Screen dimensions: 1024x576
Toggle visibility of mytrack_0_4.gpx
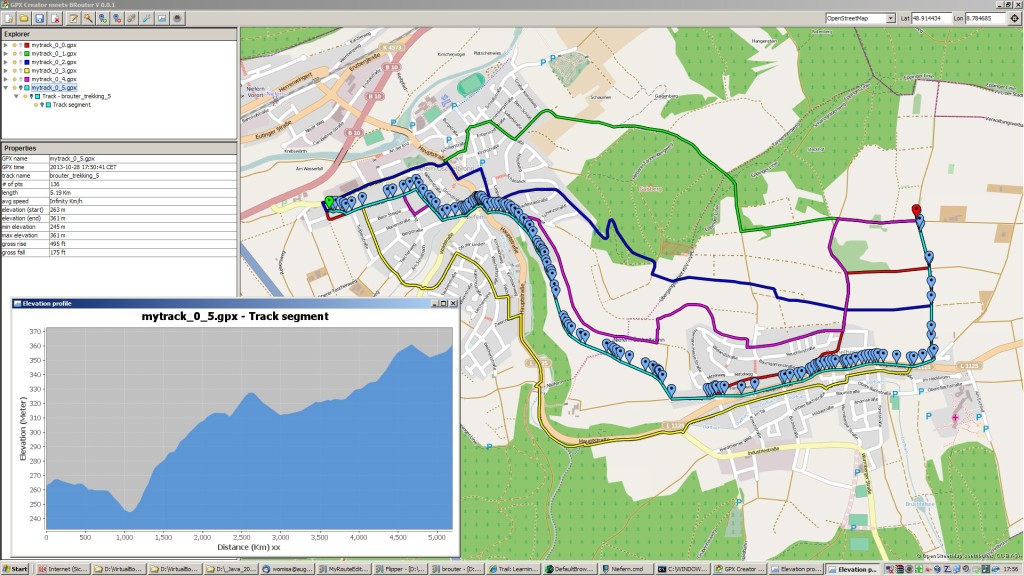[14, 79]
